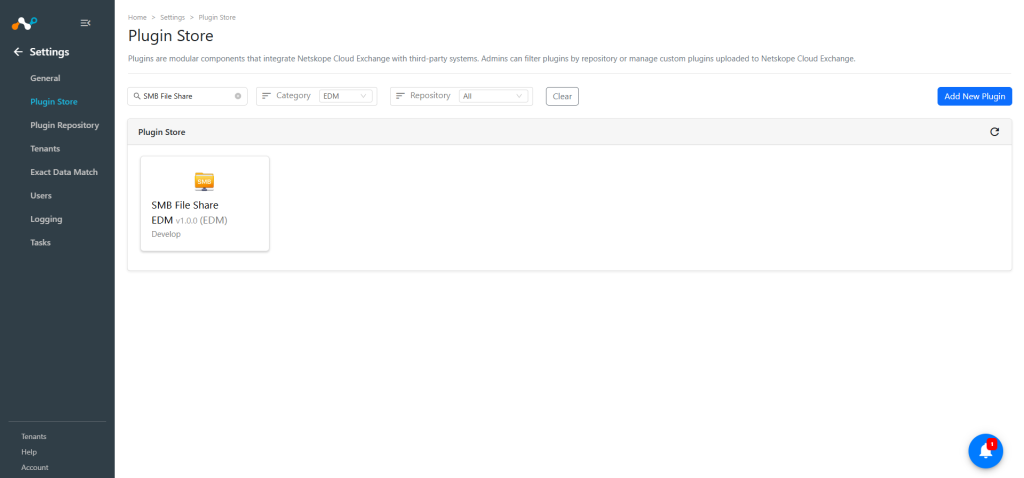Open Tenants link at sidebar bottom
This screenshot has height=478, width=1024.
point(34,437)
